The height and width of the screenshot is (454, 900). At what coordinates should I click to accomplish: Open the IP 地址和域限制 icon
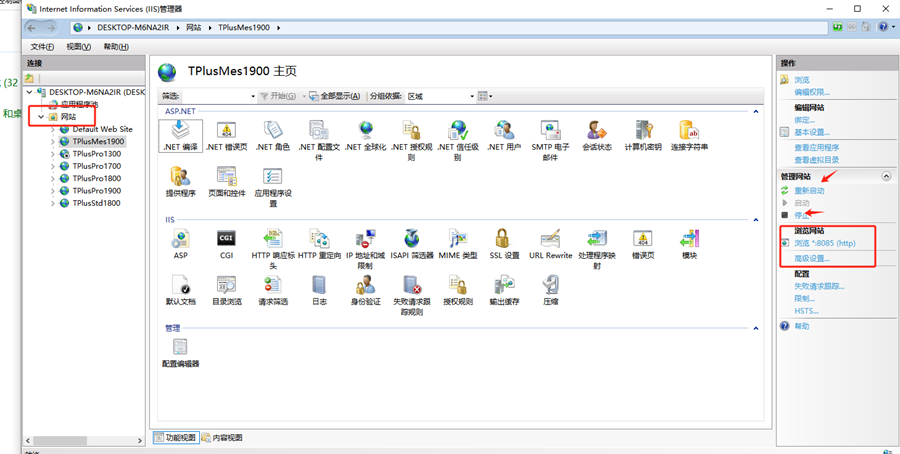point(365,248)
